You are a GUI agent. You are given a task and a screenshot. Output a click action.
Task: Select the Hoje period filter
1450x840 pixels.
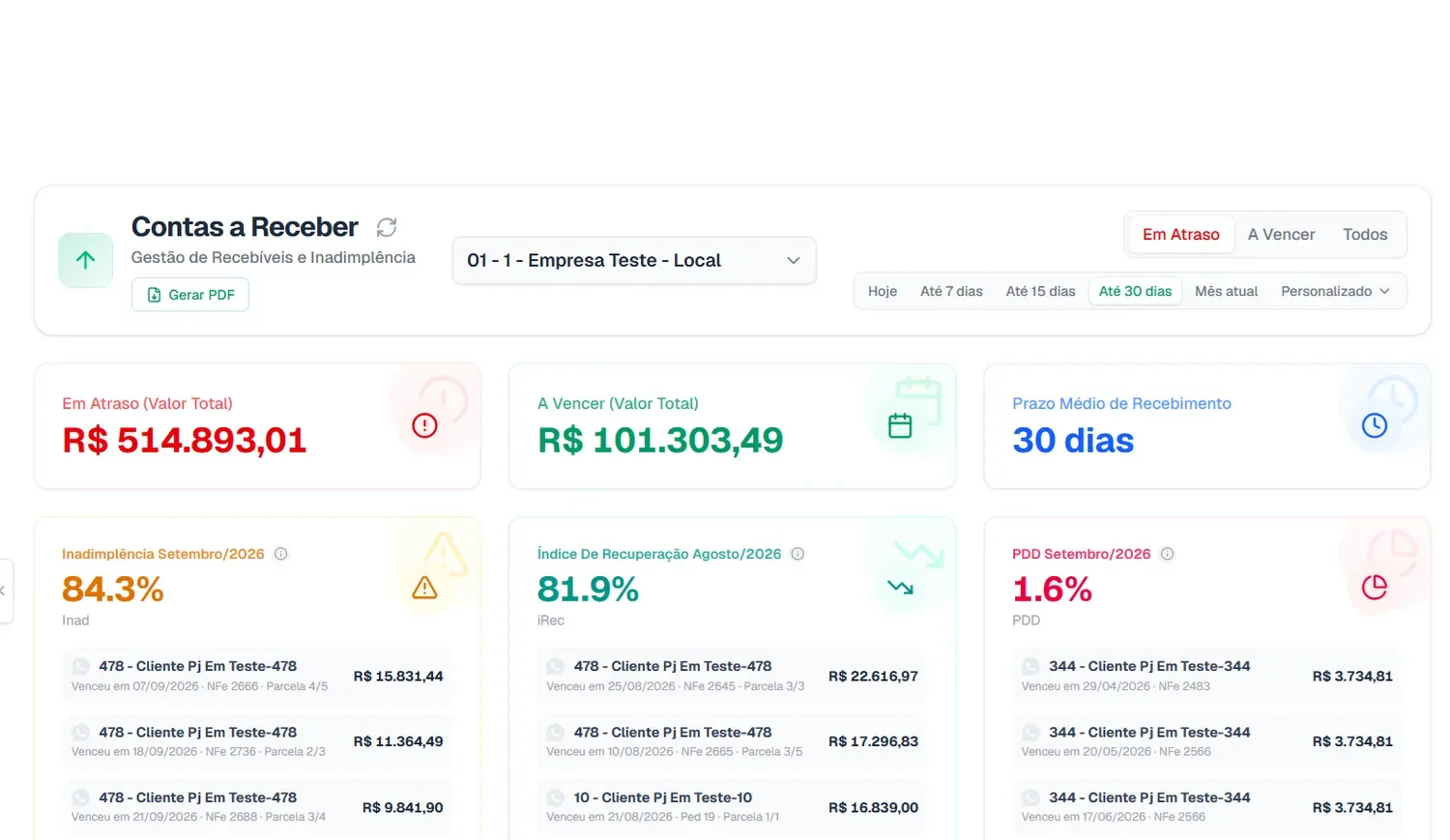tap(883, 291)
